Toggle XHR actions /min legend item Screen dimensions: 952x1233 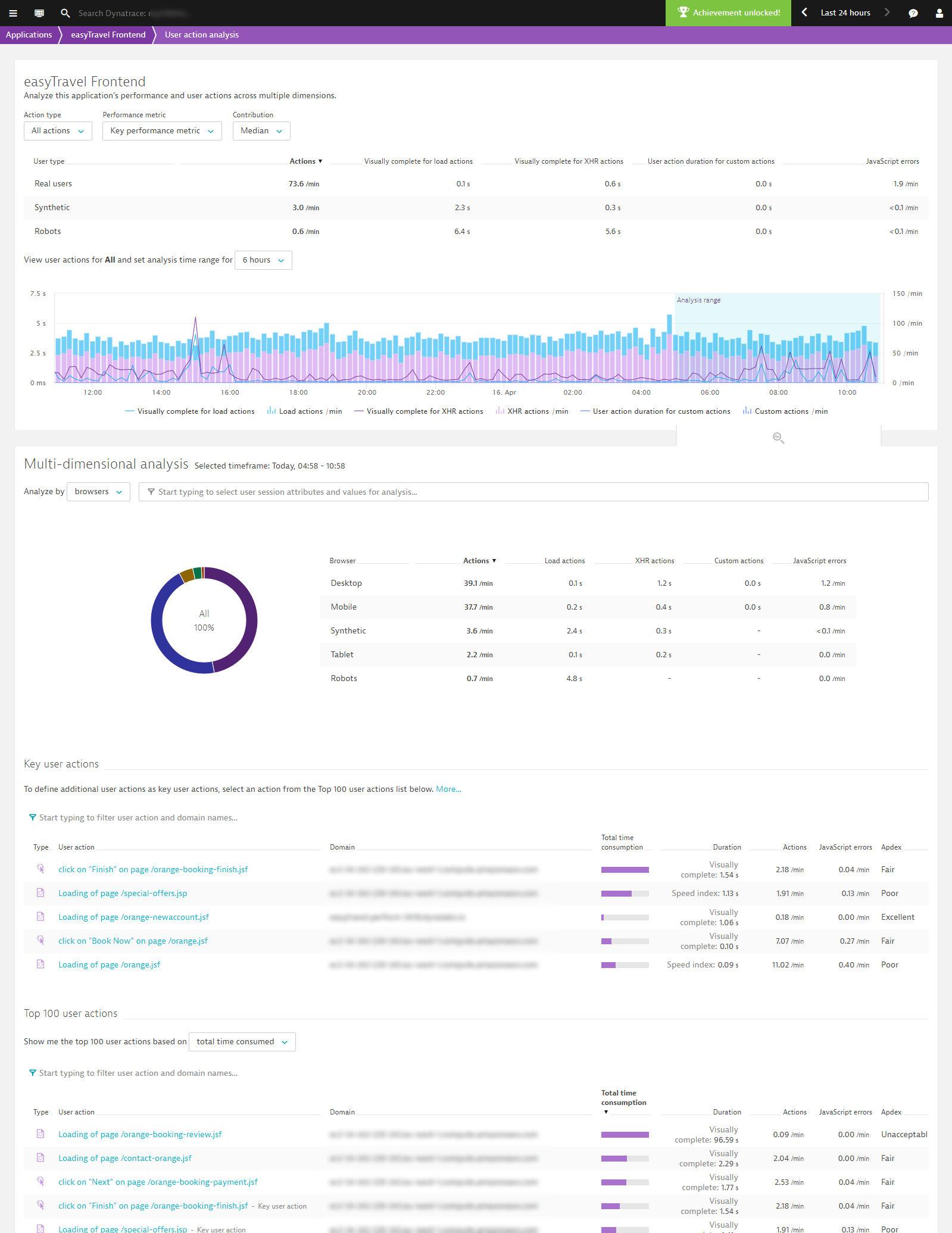tap(532, 411)
